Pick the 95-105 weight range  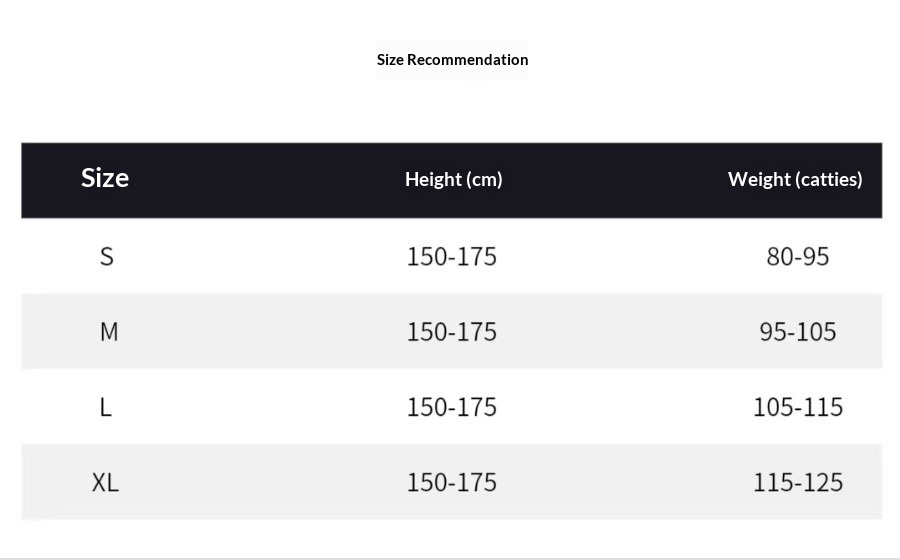click(x=798, y=332)
